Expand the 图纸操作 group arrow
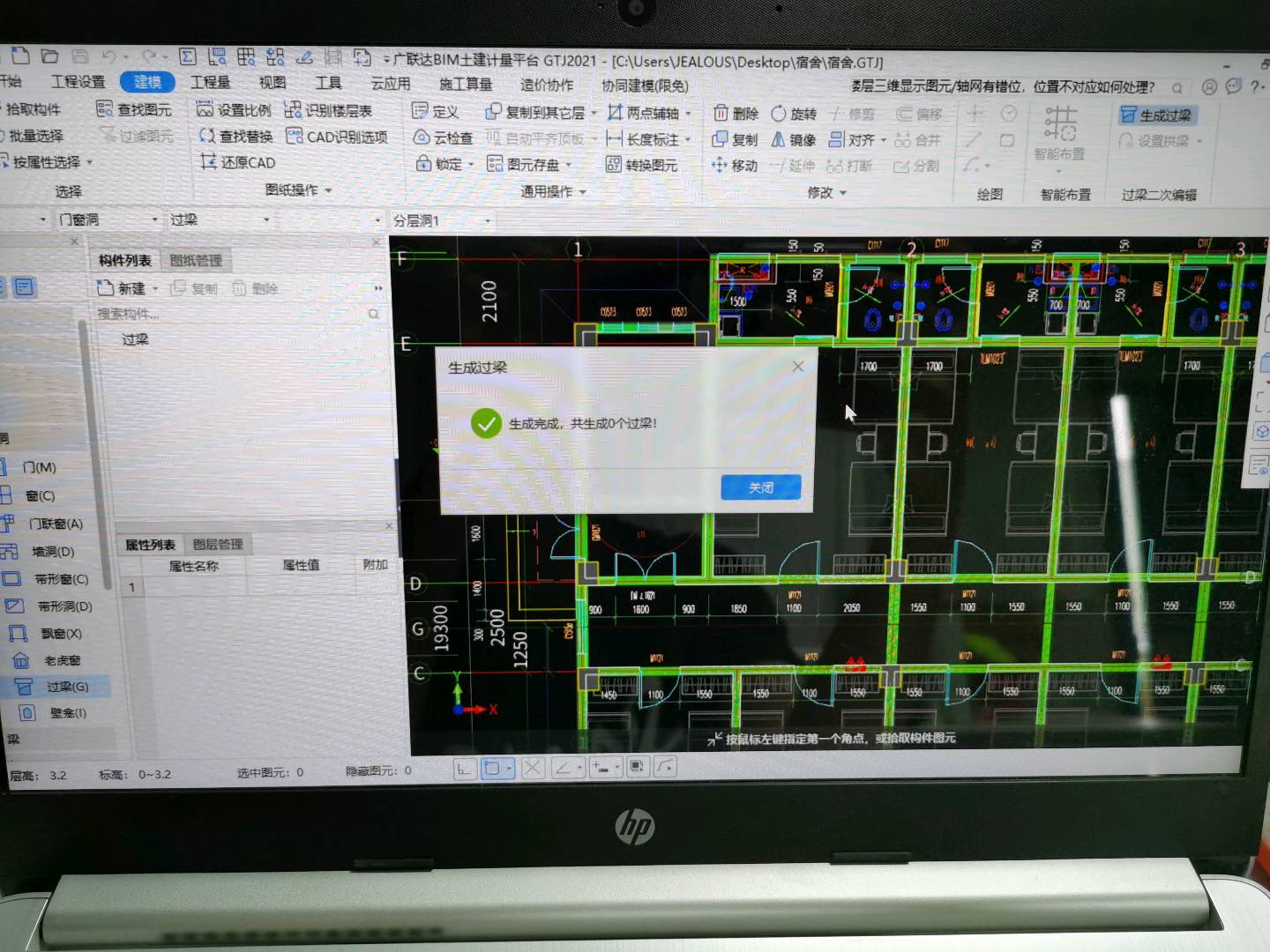The width and height of the screenshot is (1270, 952). [328, 190]
